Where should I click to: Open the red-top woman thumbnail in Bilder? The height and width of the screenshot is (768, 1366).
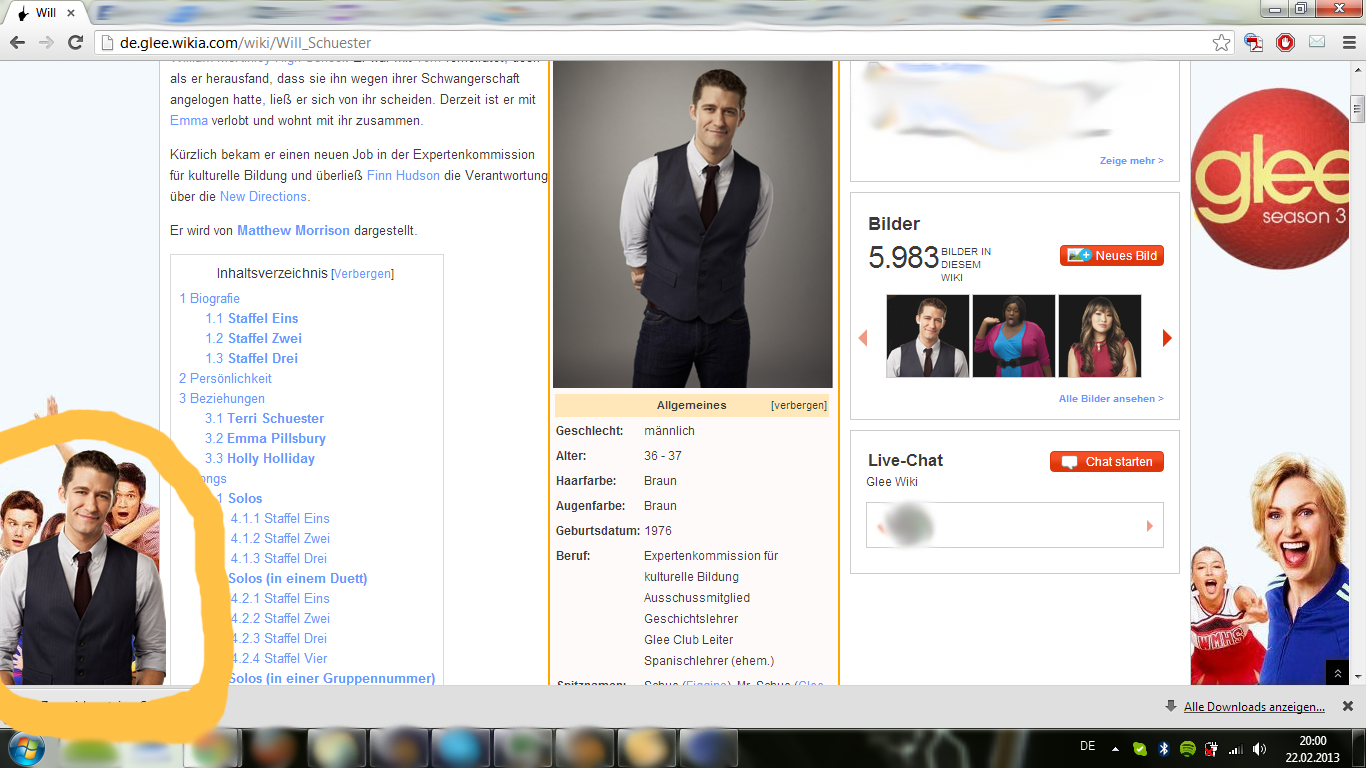click(x=1100, y=336)
